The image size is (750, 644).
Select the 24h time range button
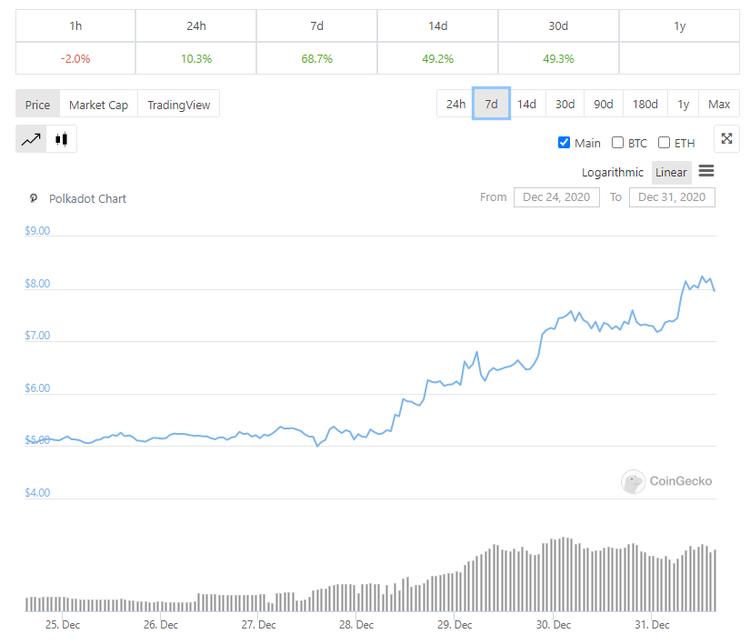point(455,104)
